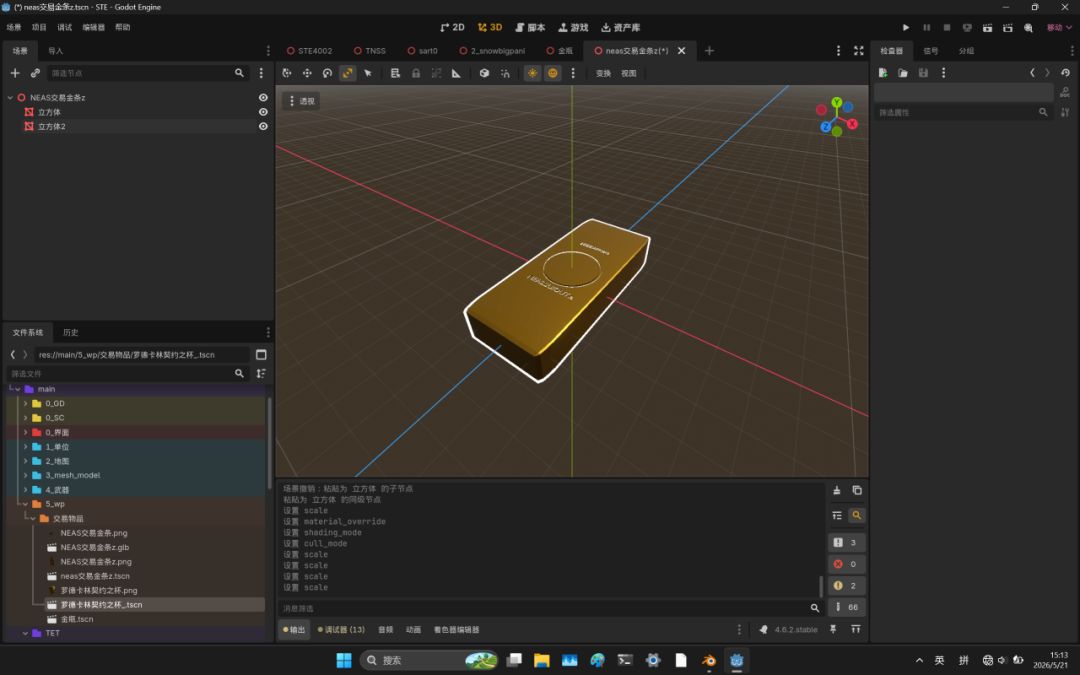Switch to the STE4002 scene tab
1080x675 pixels.
(309, 51)
